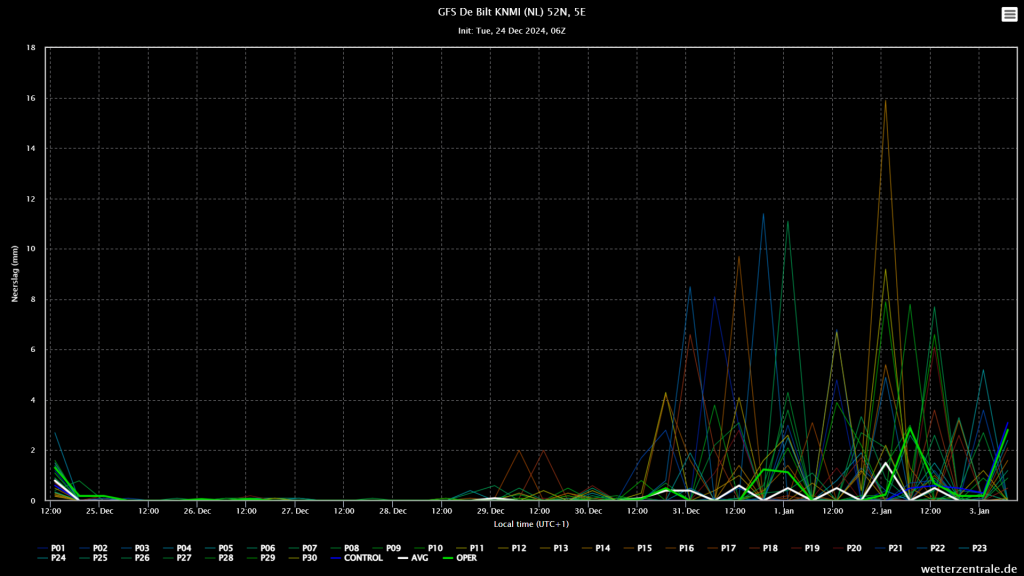Toggle the AVG series legend entry
Viewport: 1024px width, 576px height.
coord(413,558)
